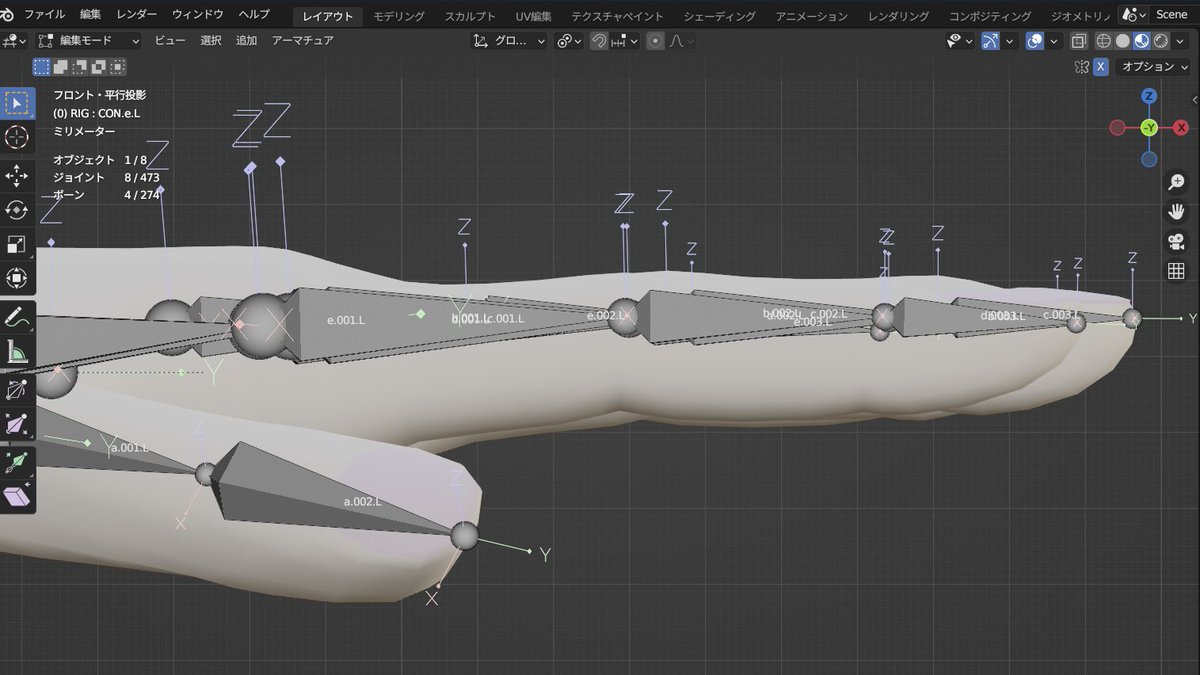Open the 編集モード mode dropdown
The image size is (1200, 675).
pyautogui.click(x=88, y=41)
